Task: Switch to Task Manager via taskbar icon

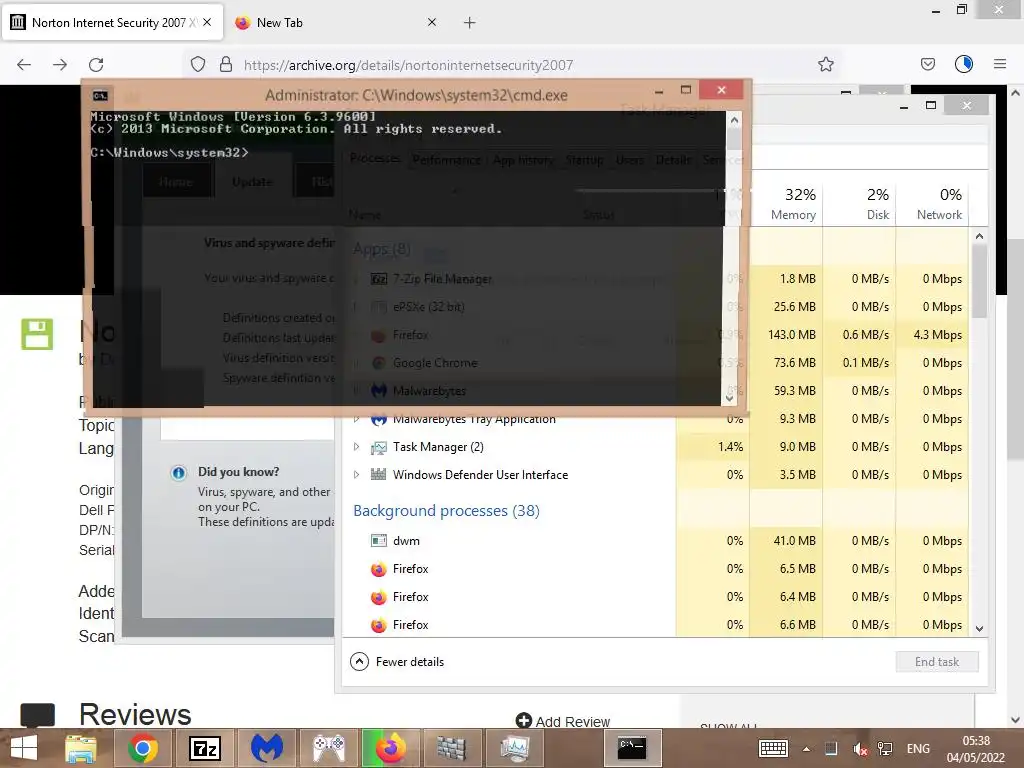Action: [514, 748]
